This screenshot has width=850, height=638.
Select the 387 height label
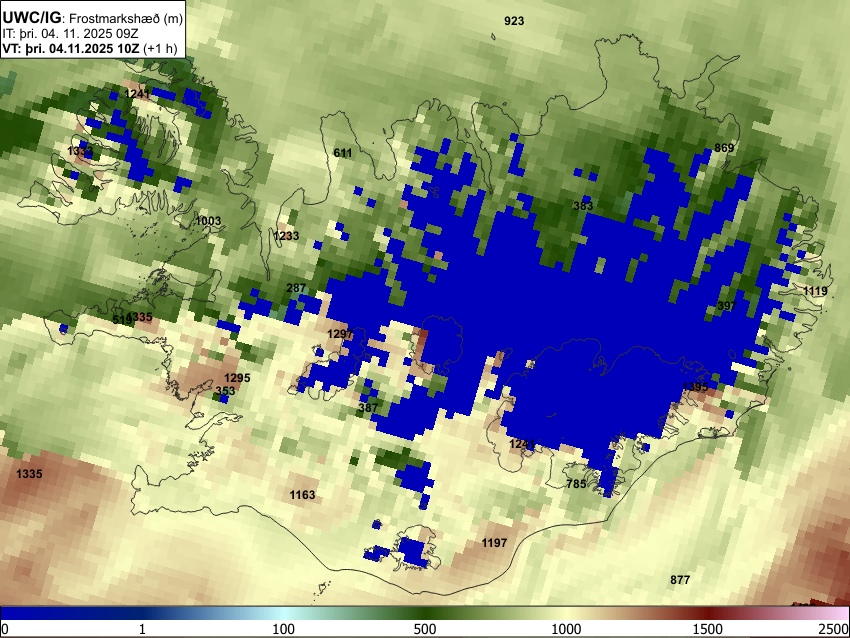tap(368, 408)
